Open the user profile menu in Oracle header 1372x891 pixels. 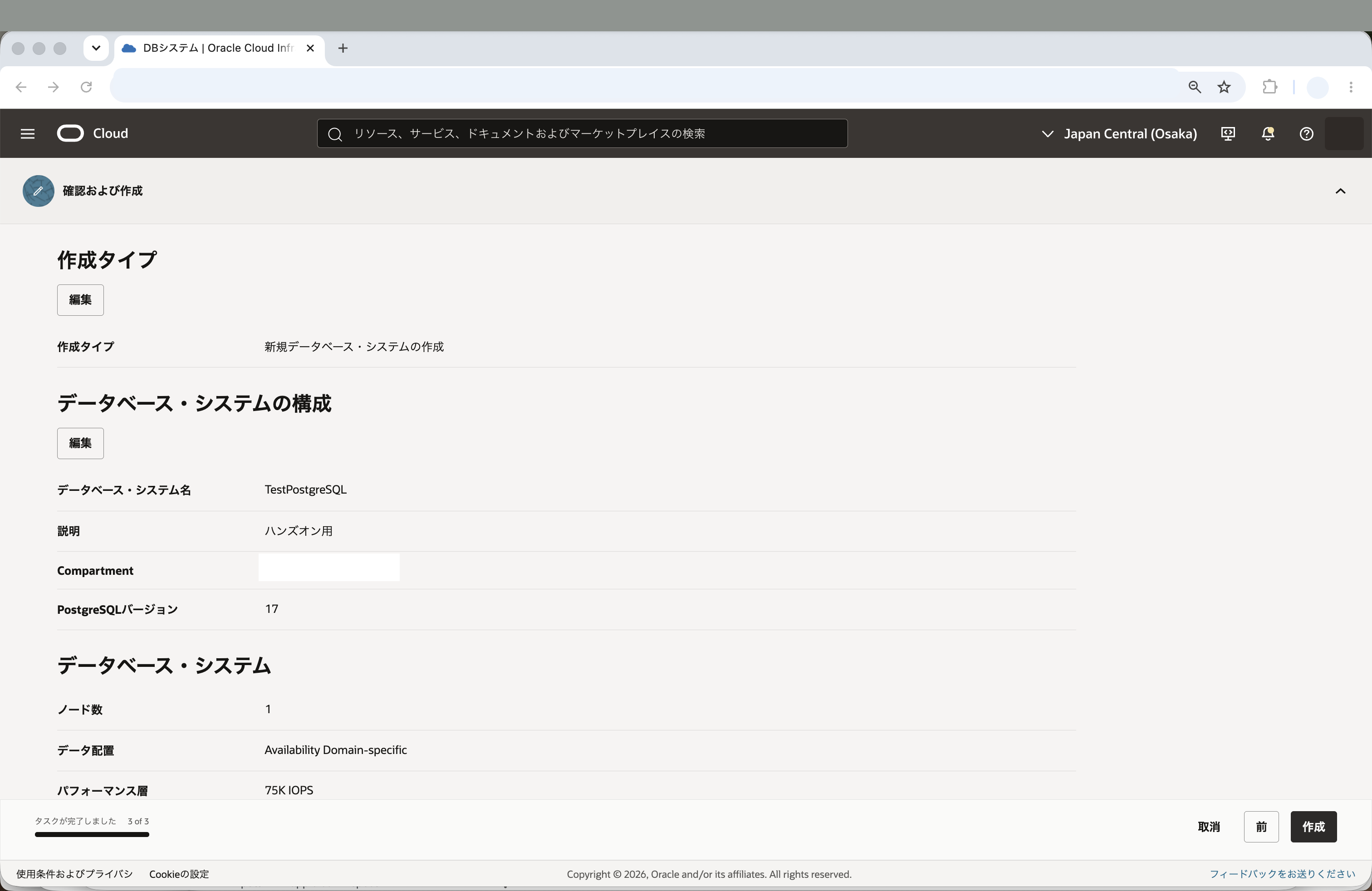pos(1344,134)
